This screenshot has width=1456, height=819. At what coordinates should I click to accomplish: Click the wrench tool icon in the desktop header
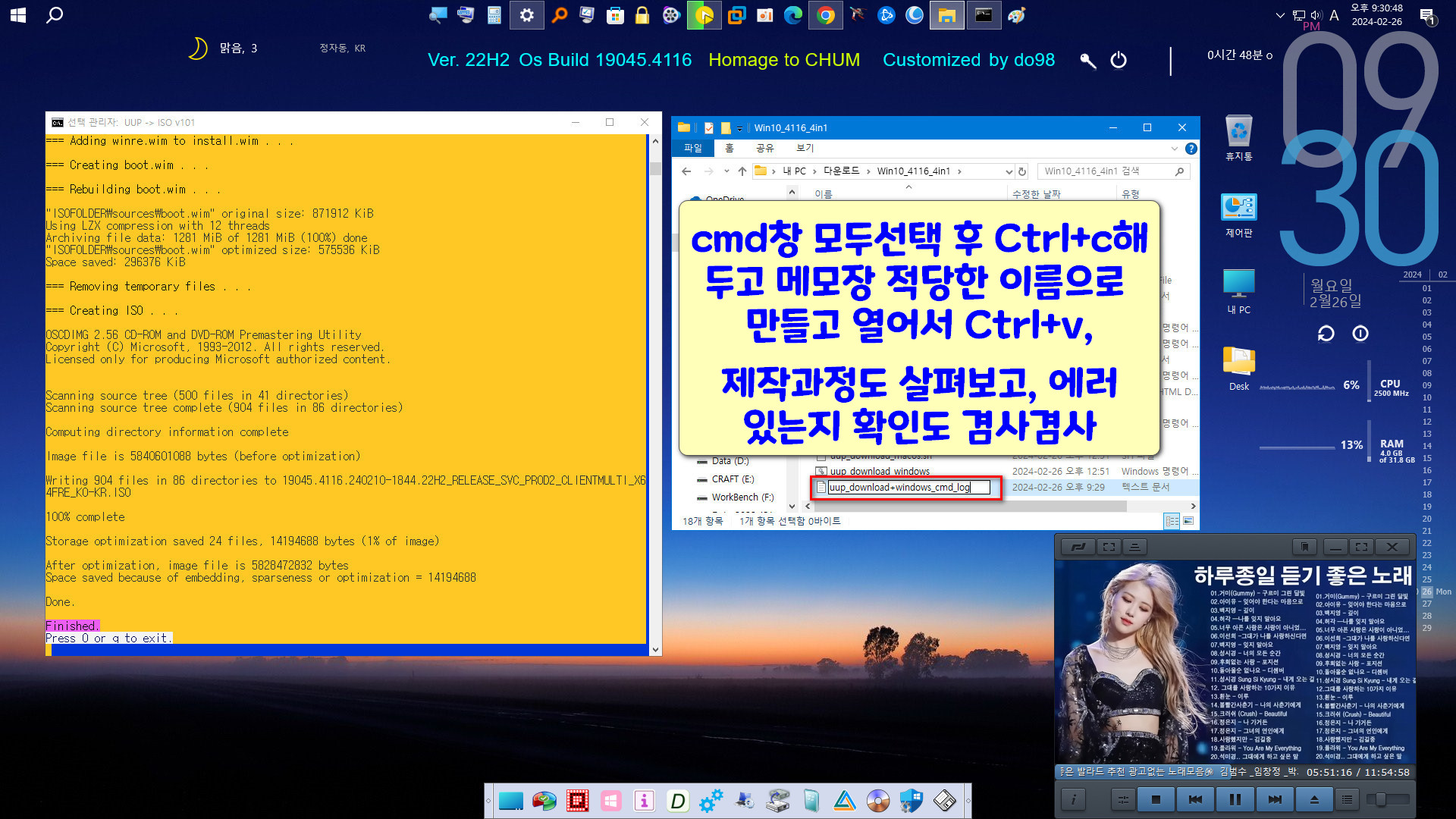click(1088, 61)
